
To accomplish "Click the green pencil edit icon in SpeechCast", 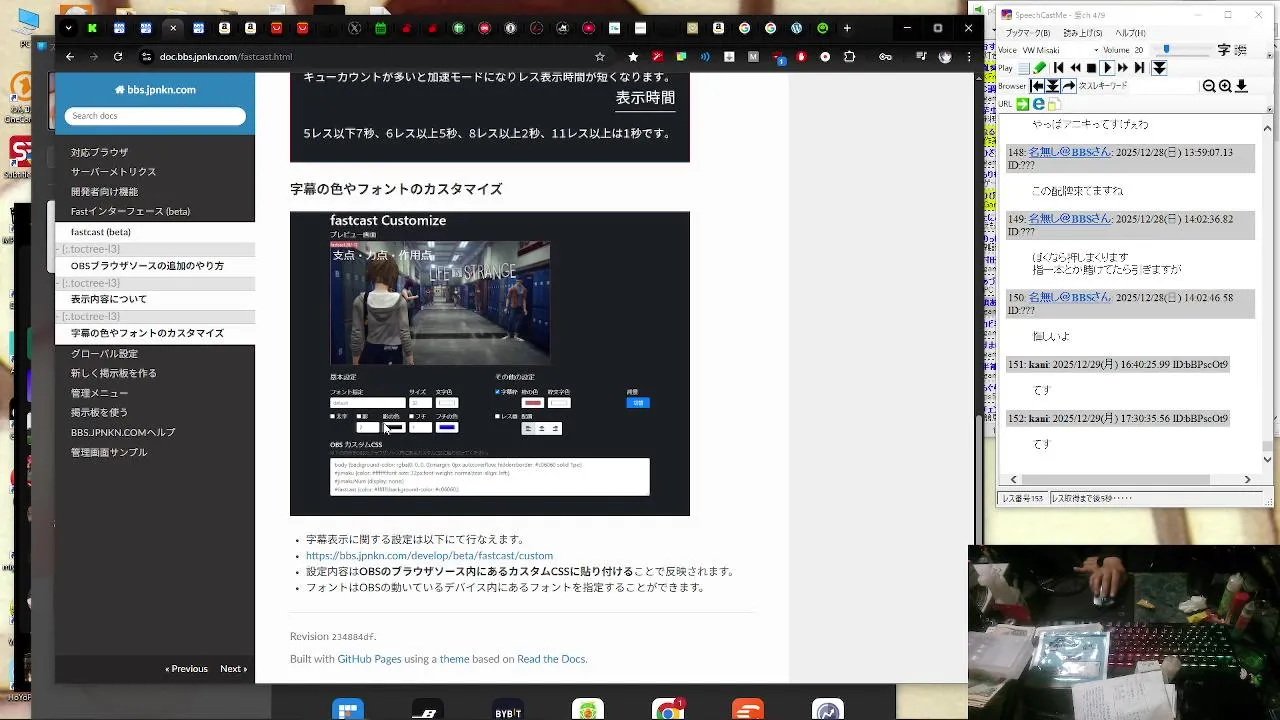I will coord(1039,68).
